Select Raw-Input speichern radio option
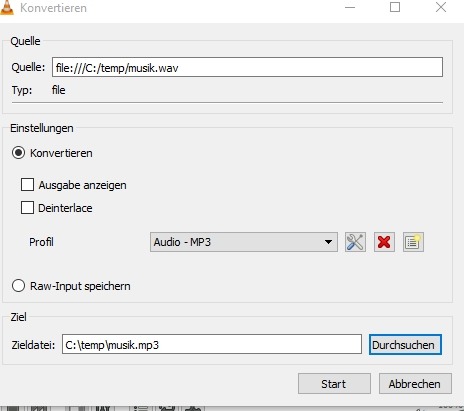The image size is (464, 411). (18, 286)
